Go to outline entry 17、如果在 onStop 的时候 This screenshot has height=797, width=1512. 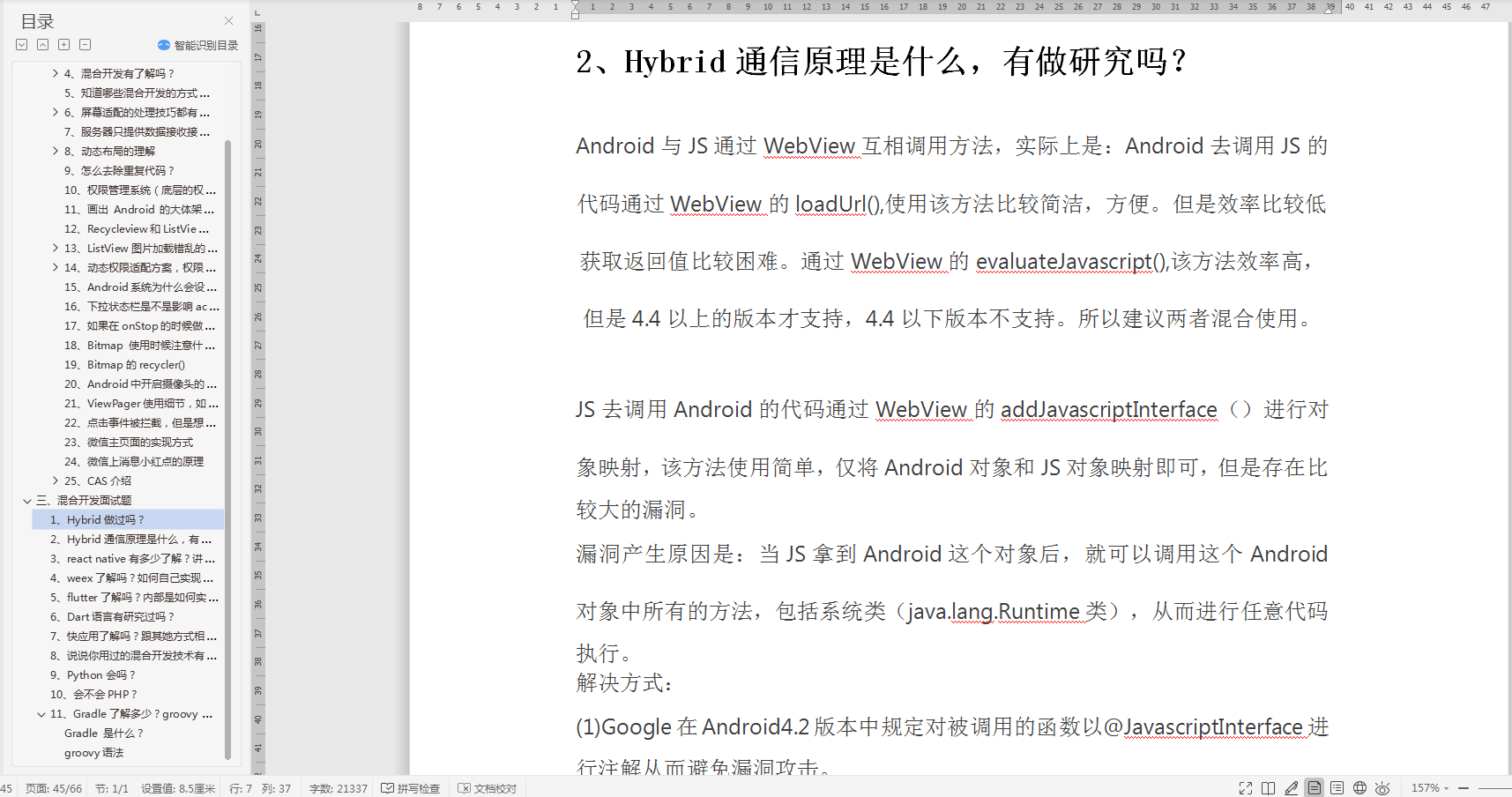(x=139, y=326)
